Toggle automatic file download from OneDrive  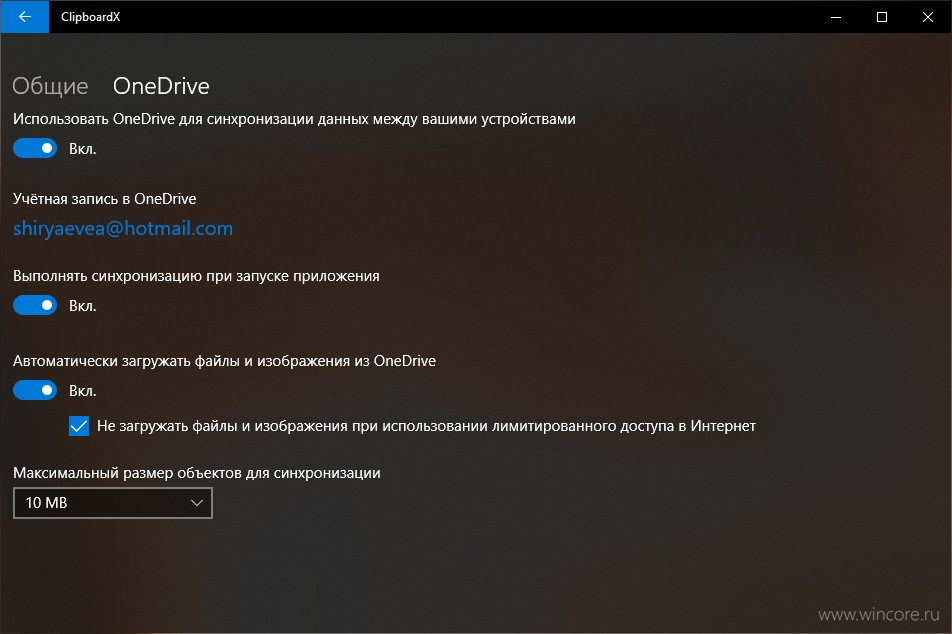click(35, 390)
